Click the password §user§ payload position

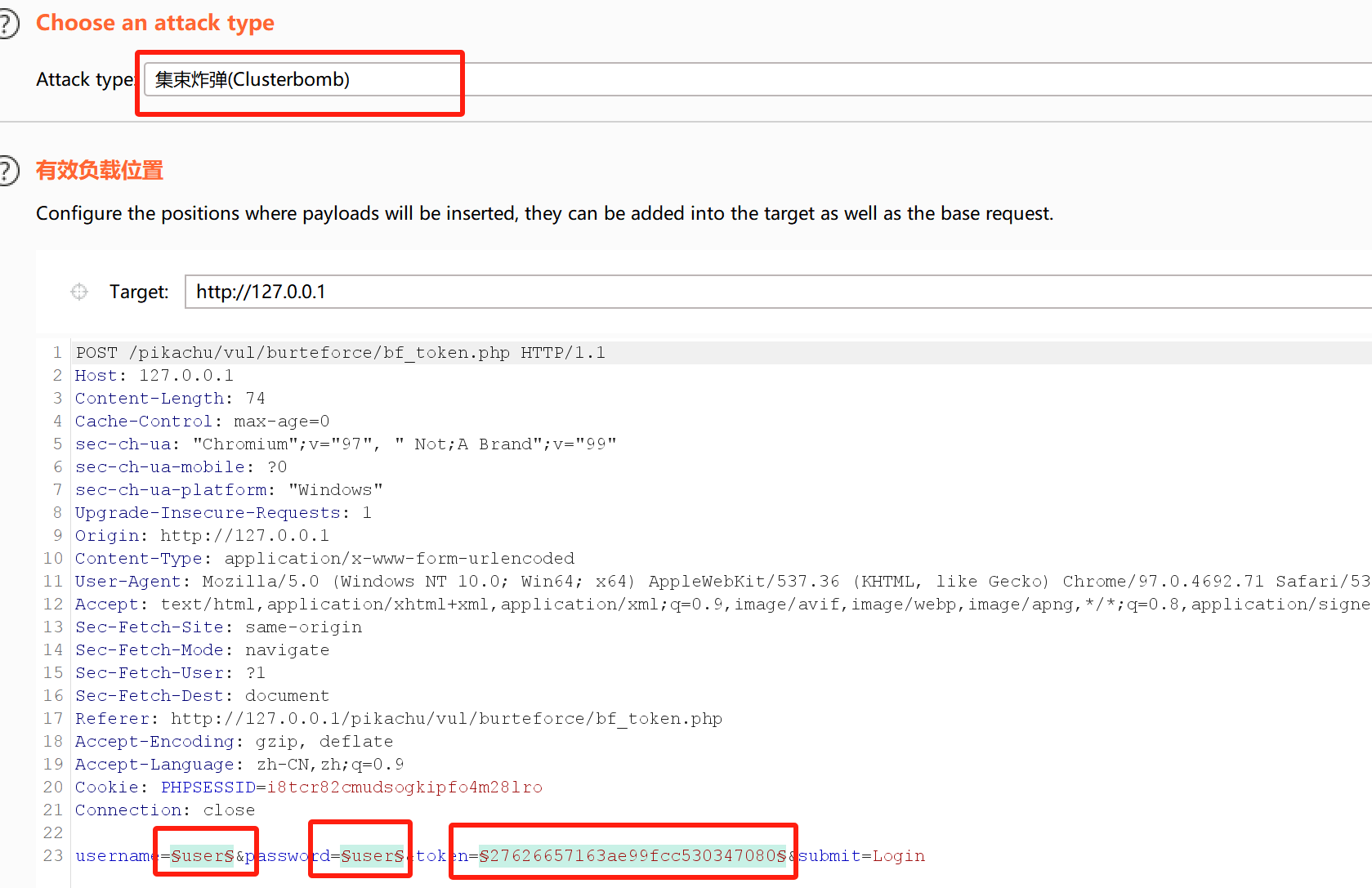pos(372,855)
